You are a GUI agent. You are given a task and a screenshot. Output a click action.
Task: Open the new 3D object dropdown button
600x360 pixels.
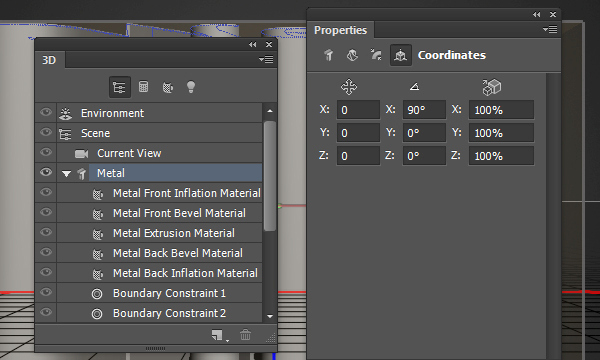coord(219,335)
